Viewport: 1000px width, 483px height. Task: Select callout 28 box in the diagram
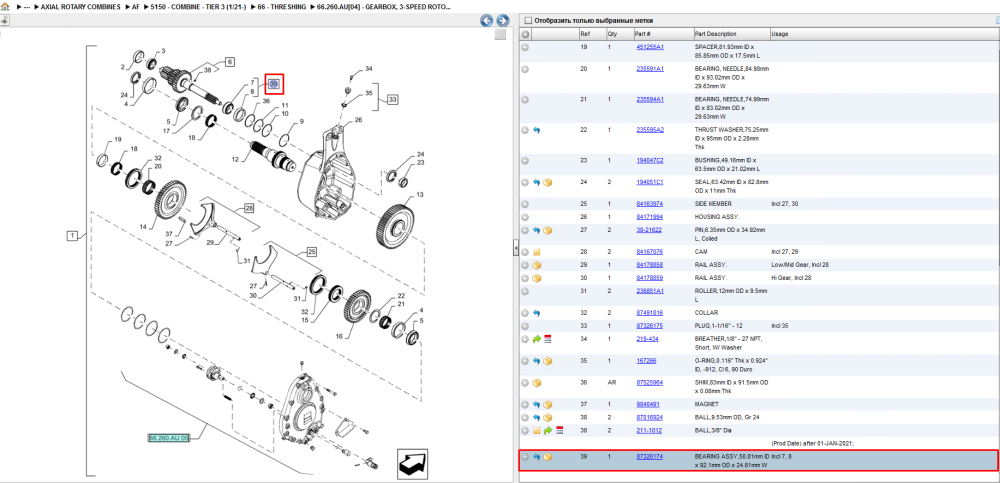249,208
